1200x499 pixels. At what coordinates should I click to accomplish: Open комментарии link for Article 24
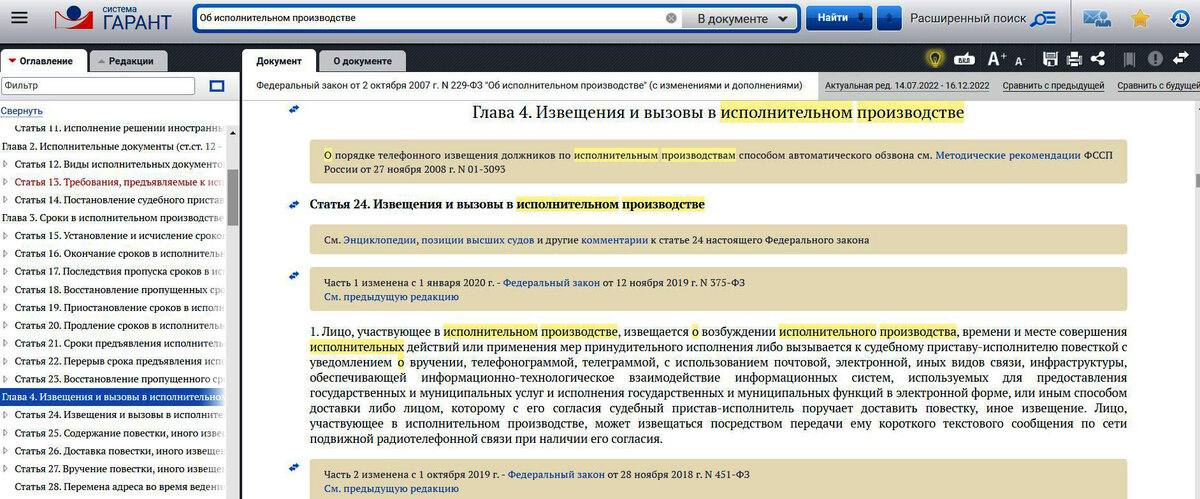[614, 240]
